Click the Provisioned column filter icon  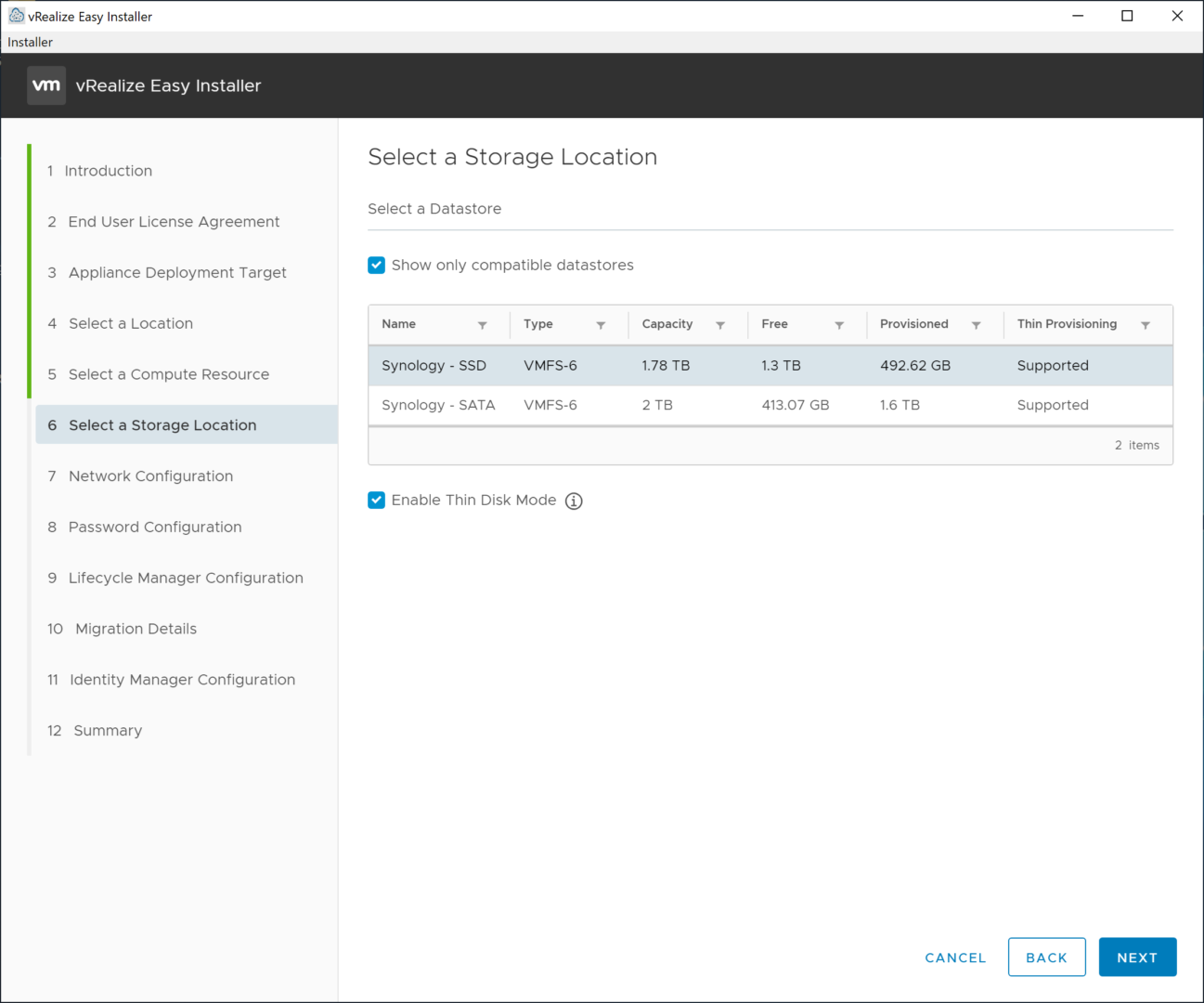[976, 325]
